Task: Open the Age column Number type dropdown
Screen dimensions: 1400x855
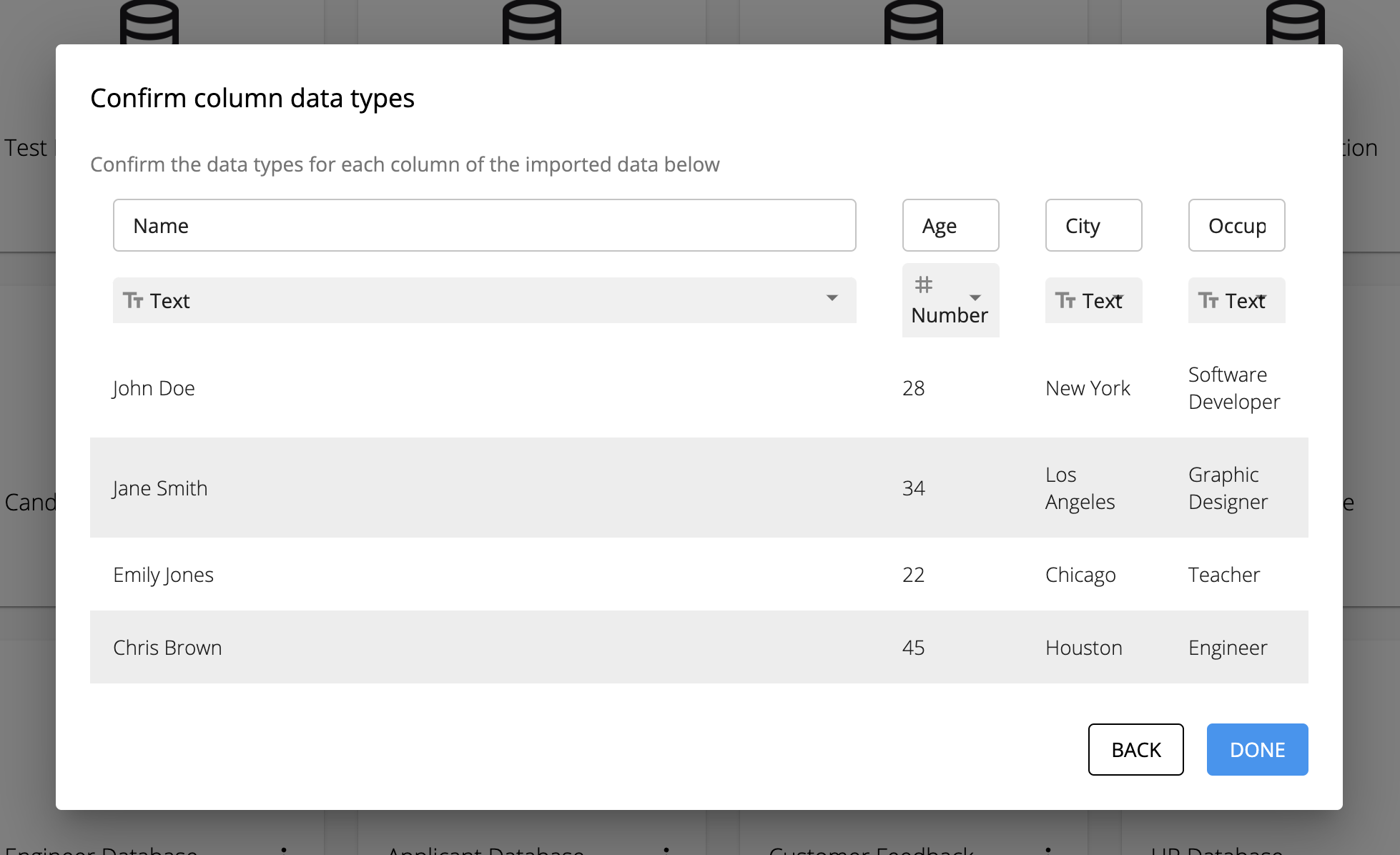Action: pos(950,300)
